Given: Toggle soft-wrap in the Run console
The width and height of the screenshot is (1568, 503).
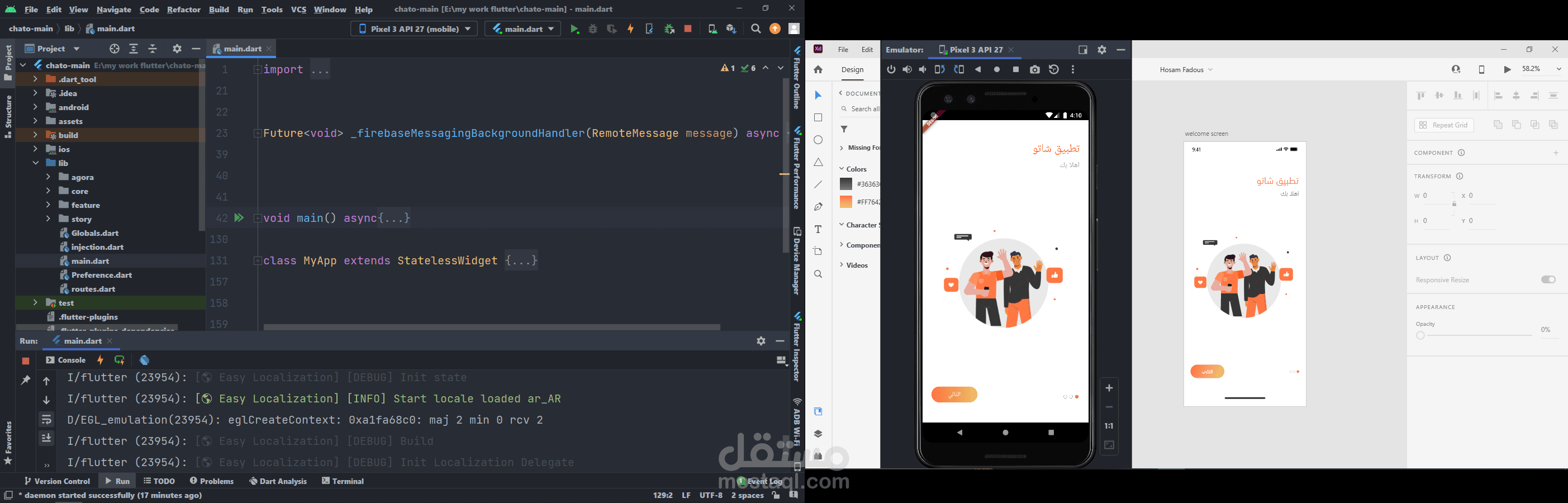Looking at the screenshot, I should click(46, 420).
